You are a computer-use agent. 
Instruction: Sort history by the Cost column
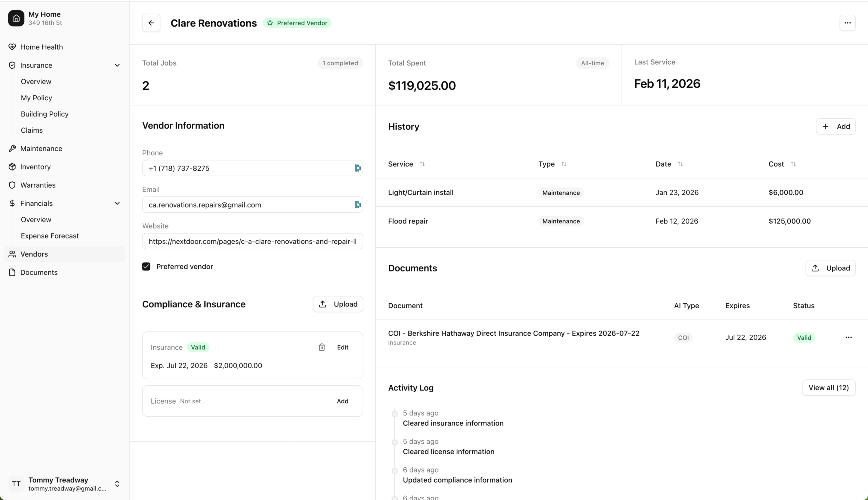[x=793, y=164]
